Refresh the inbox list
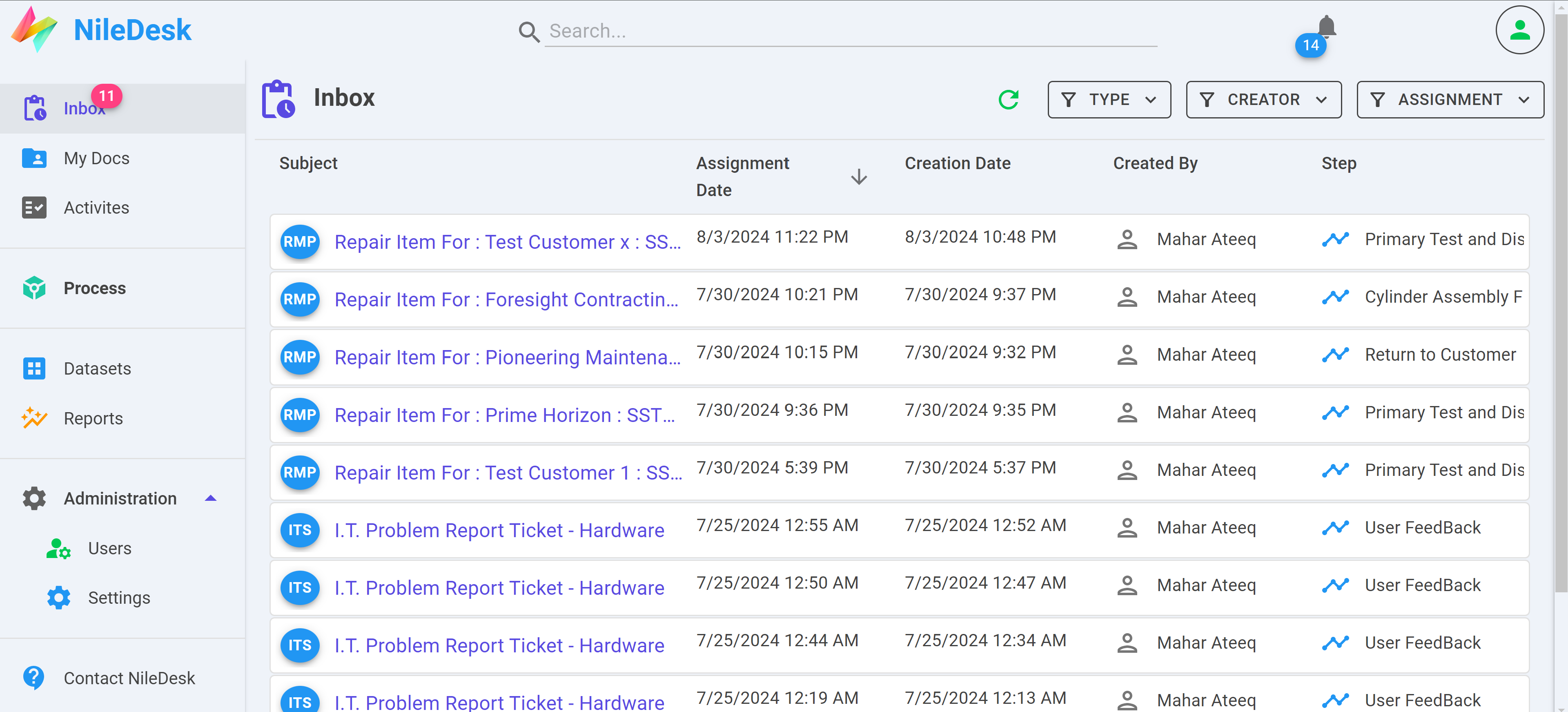Viewport: 1568px width, 712px height. (x=1009, y=99)
